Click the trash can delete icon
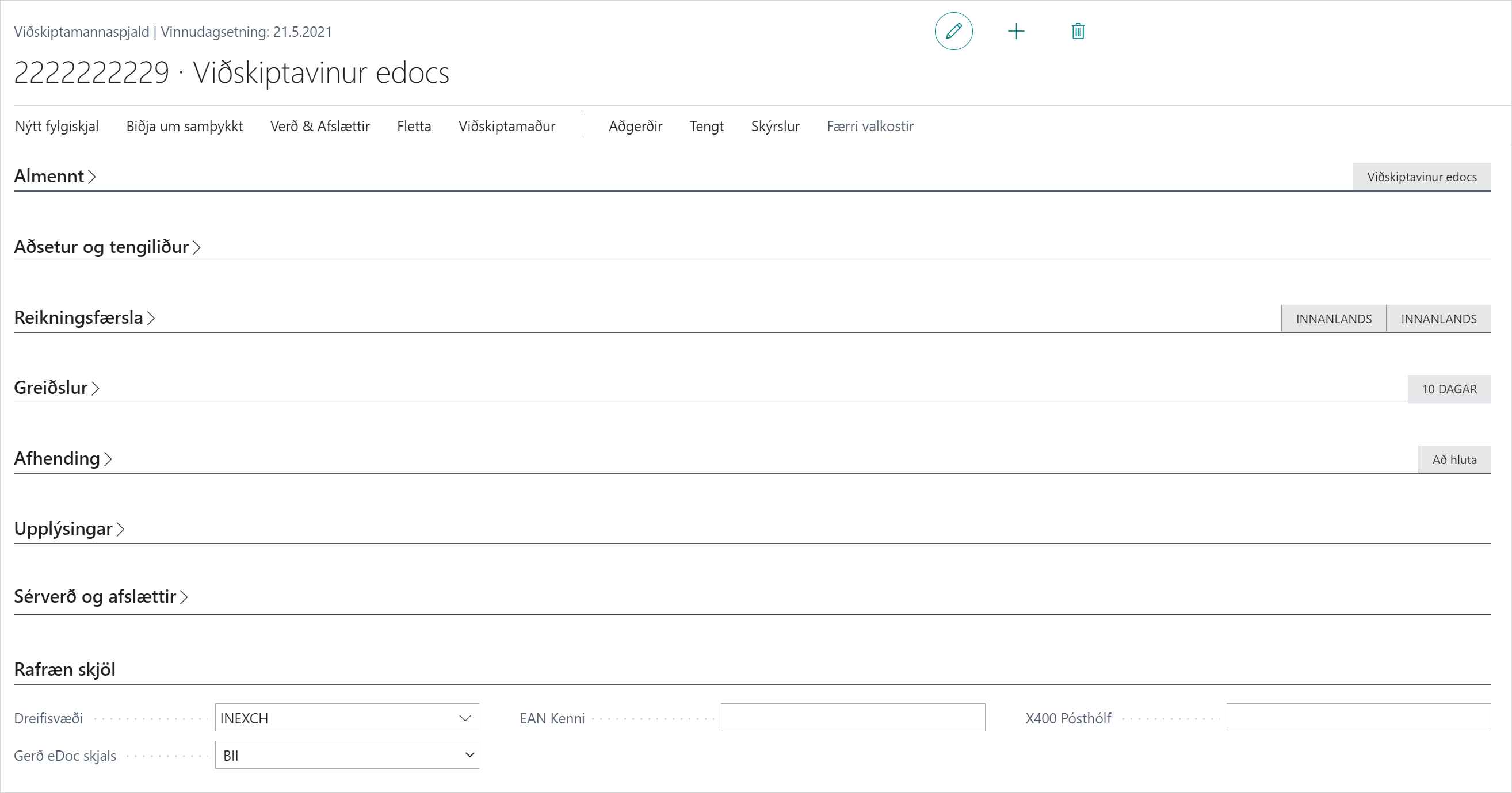 tap(1078, 31)
